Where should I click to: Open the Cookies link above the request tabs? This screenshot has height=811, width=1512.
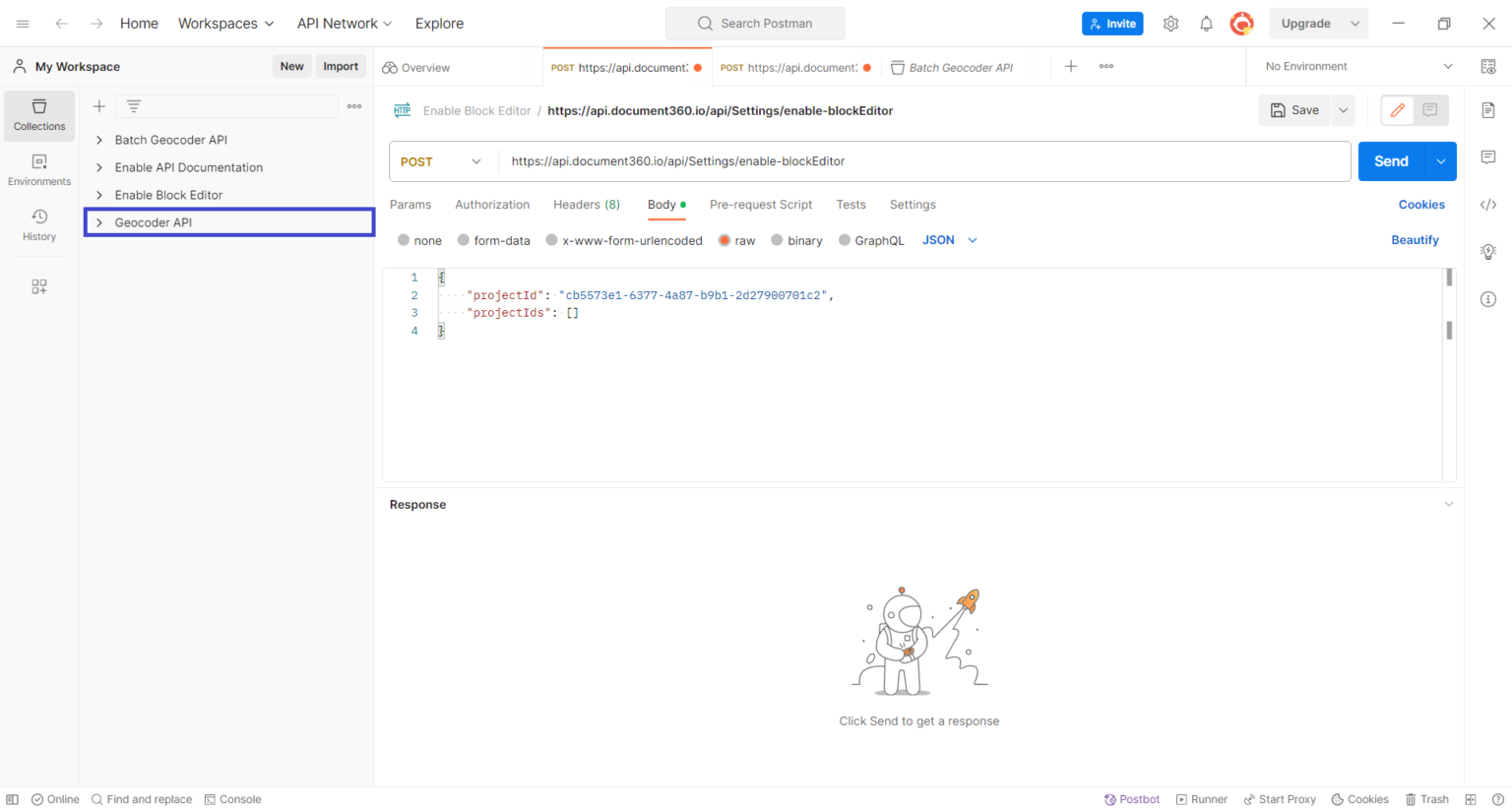click(1421, 204)
